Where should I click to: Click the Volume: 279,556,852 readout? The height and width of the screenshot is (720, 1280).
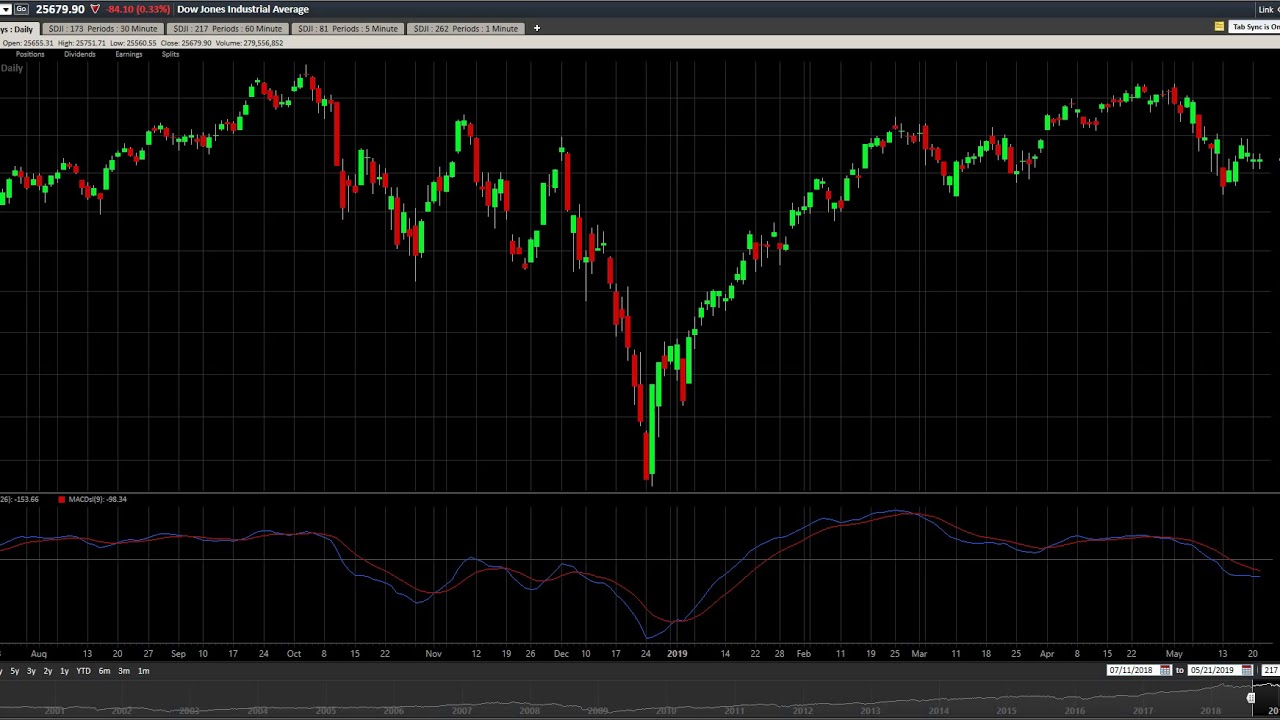(x=248, y=43)
